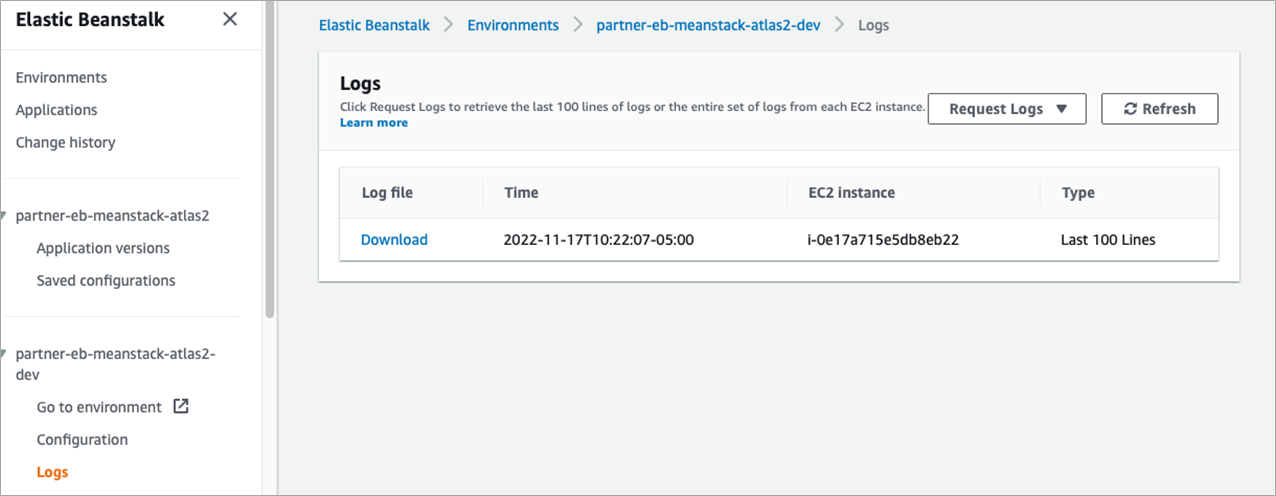Open the Request Logs dropdown
Image resolution: width=1276 pixels, height=496 pixels.
pos(1007,109)
